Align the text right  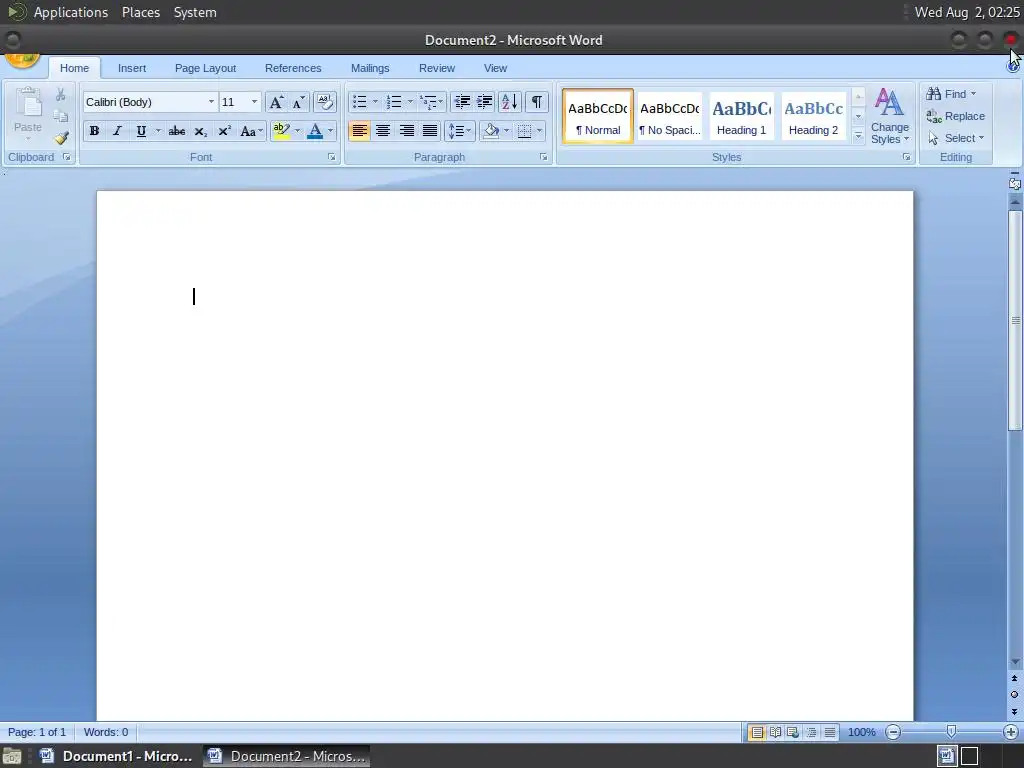406,131
